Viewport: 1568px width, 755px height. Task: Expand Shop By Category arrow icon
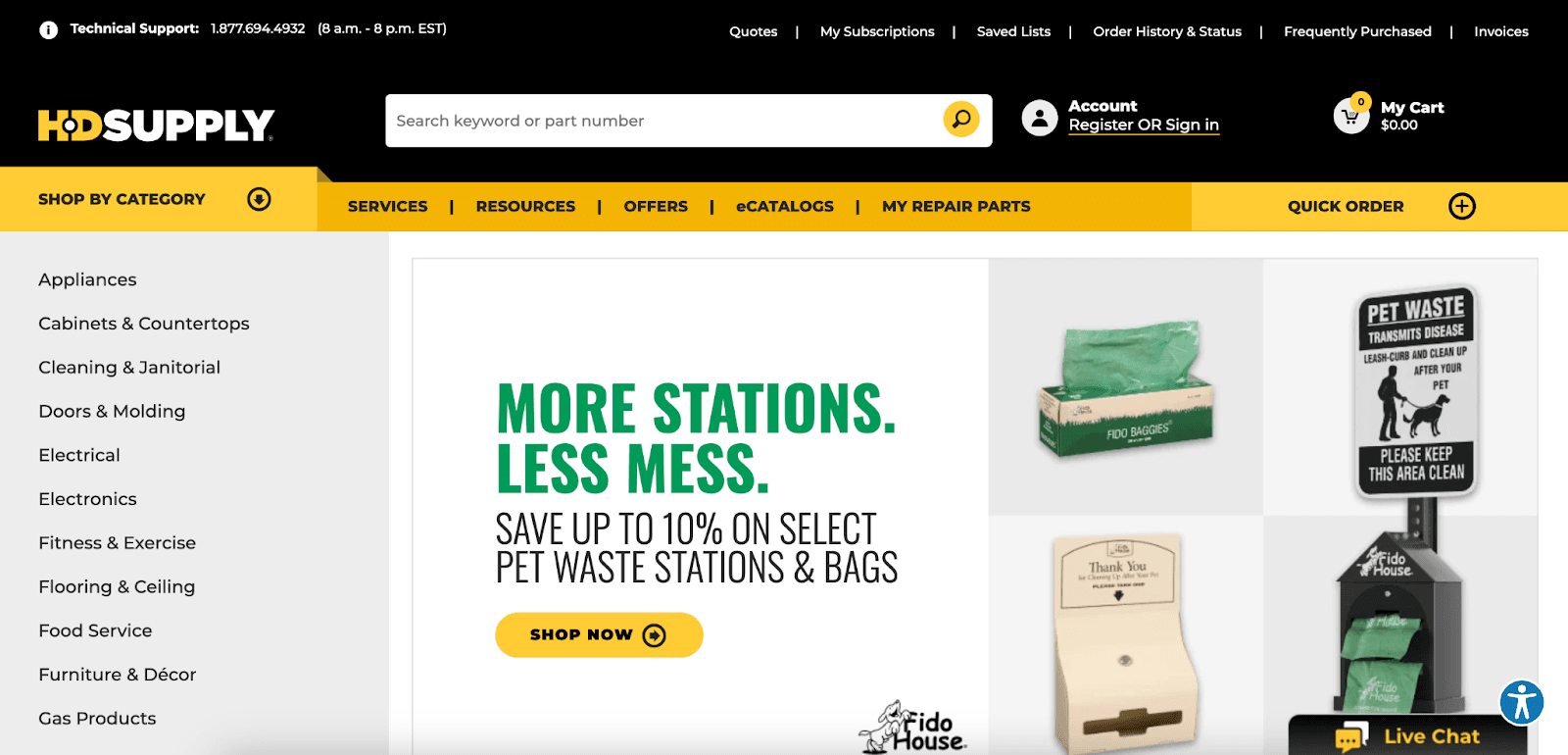coord(259,199)
